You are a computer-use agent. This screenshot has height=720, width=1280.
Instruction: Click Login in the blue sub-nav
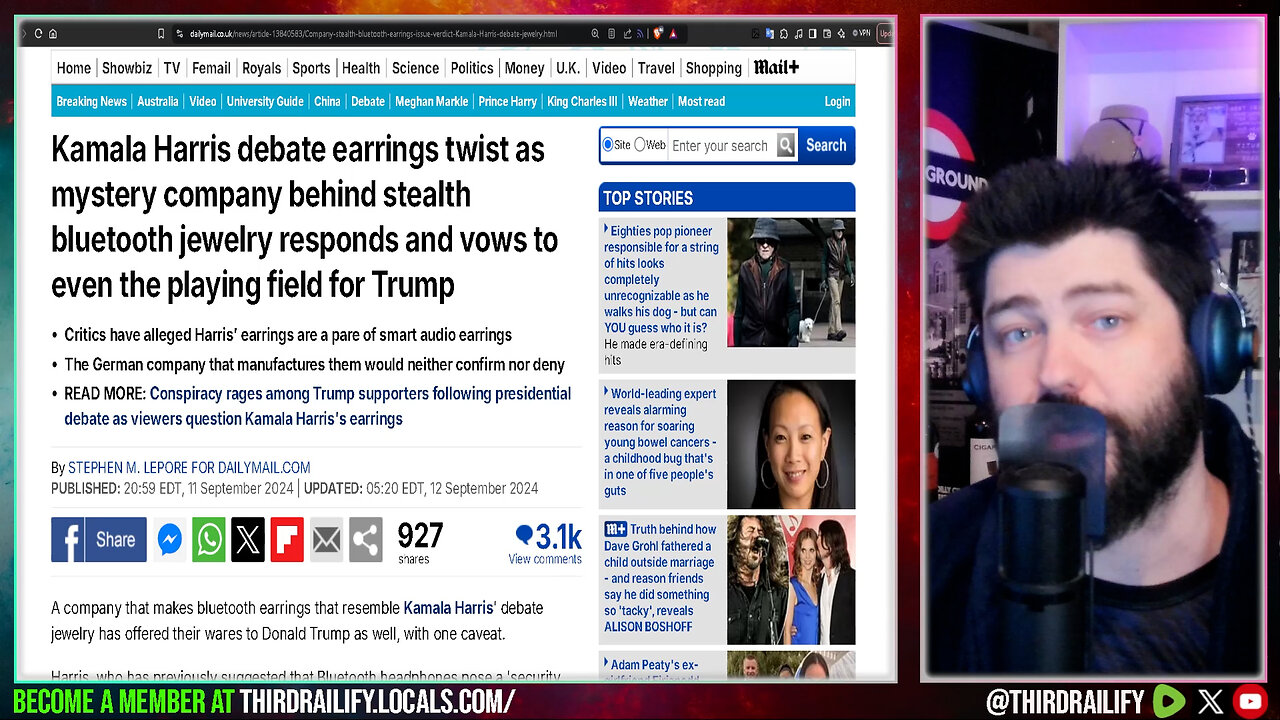coord(837,101)
